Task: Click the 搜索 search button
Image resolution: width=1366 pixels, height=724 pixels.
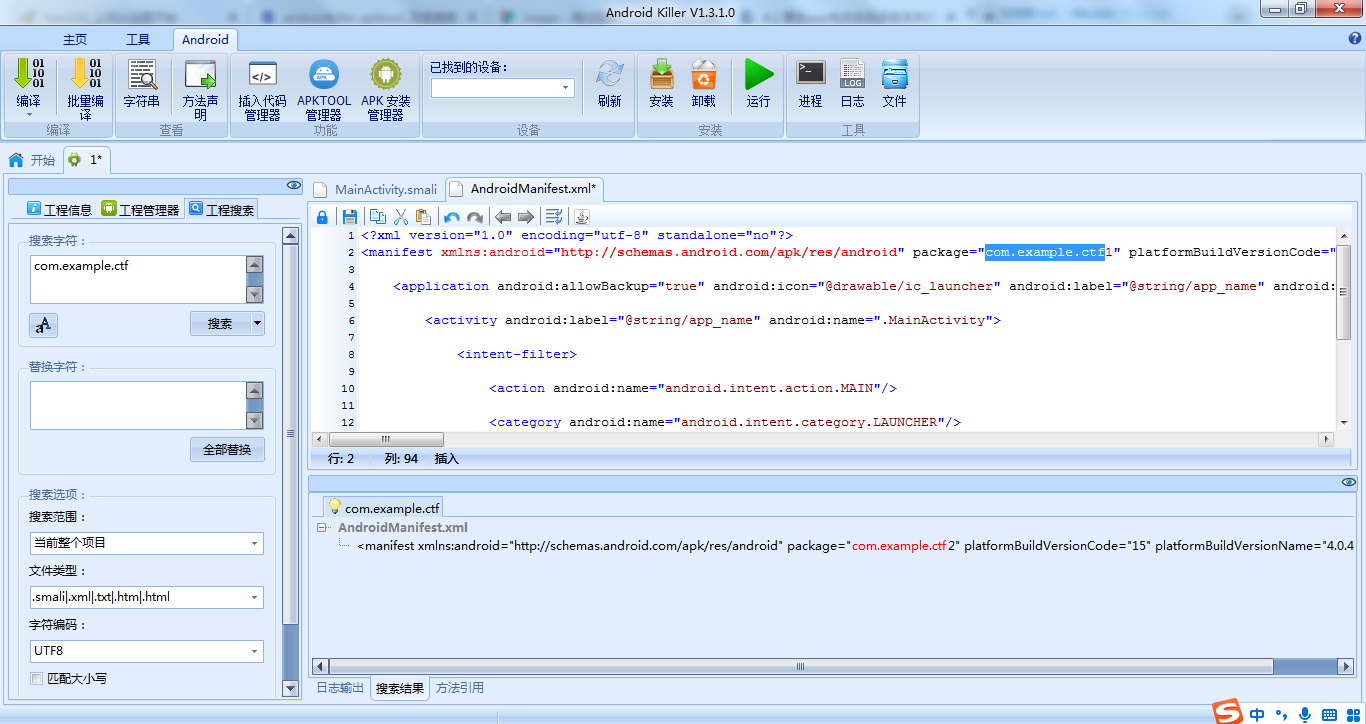Action: pos(220,323)
